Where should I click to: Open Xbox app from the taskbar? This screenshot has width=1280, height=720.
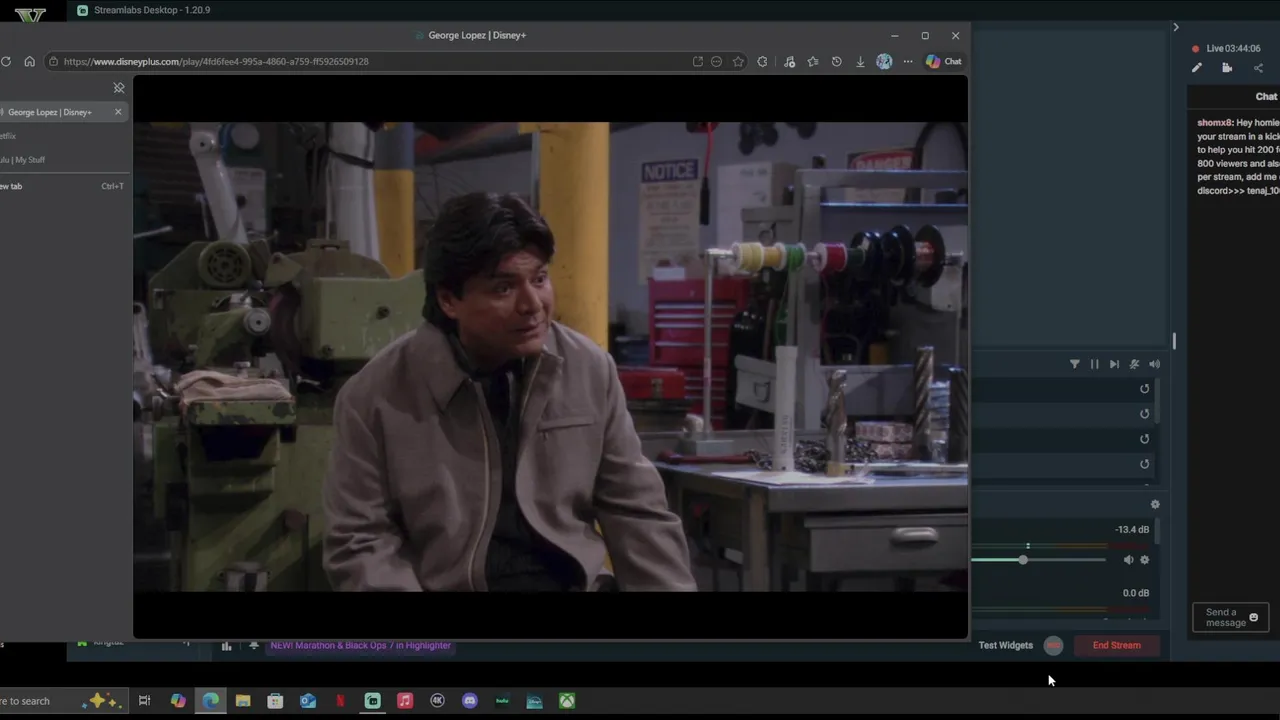click(567, 701)
